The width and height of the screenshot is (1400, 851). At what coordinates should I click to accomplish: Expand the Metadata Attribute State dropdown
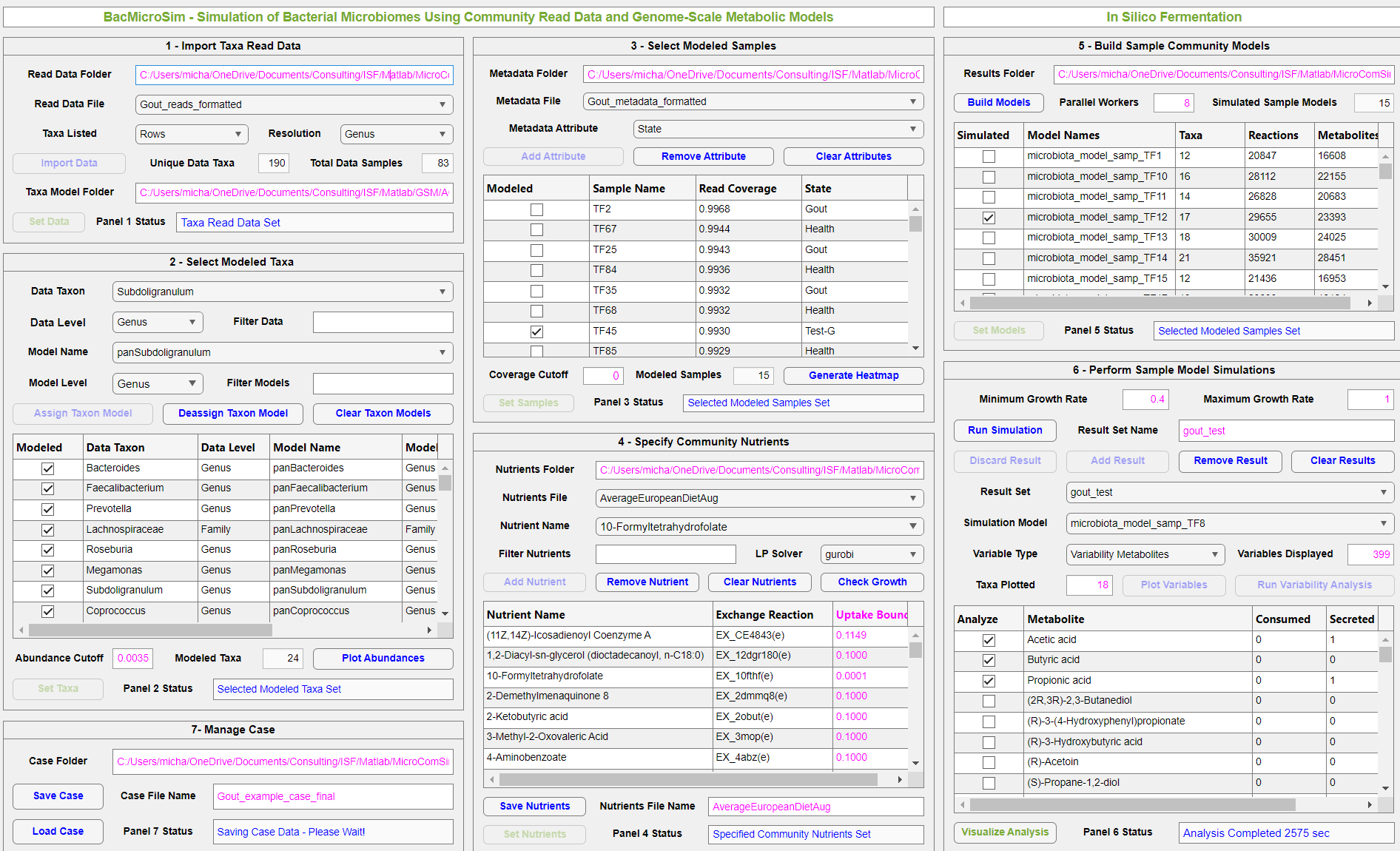tap(778, 129)
